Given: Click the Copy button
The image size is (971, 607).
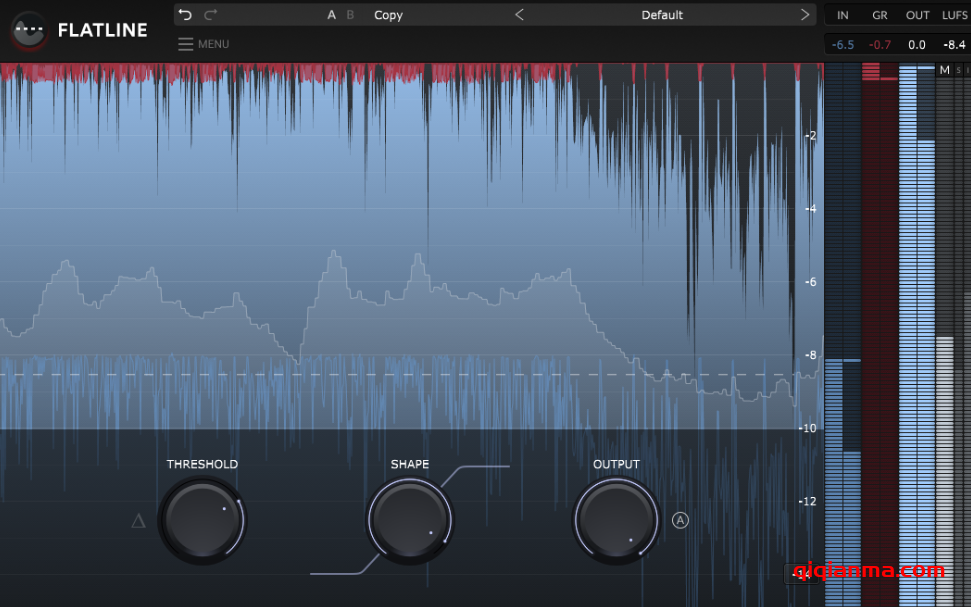Looking at the screenshot, I should pos(388,15).
